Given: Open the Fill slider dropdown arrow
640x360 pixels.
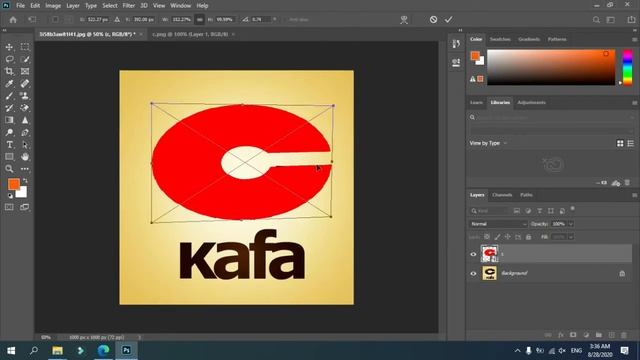Looking at the screenshot, I should pos(571,237).
